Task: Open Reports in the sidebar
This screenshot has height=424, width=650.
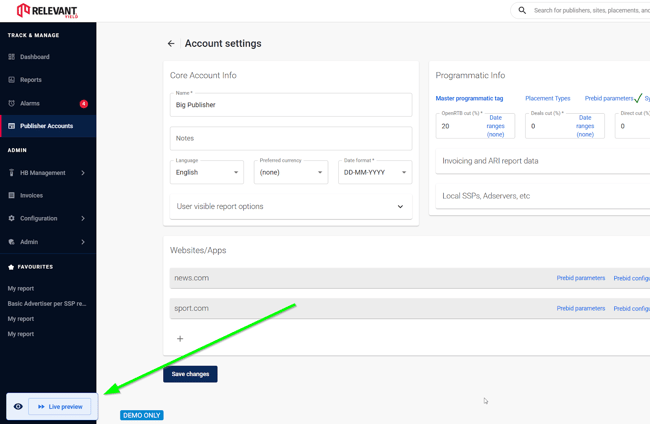Action: pos(30,80)
